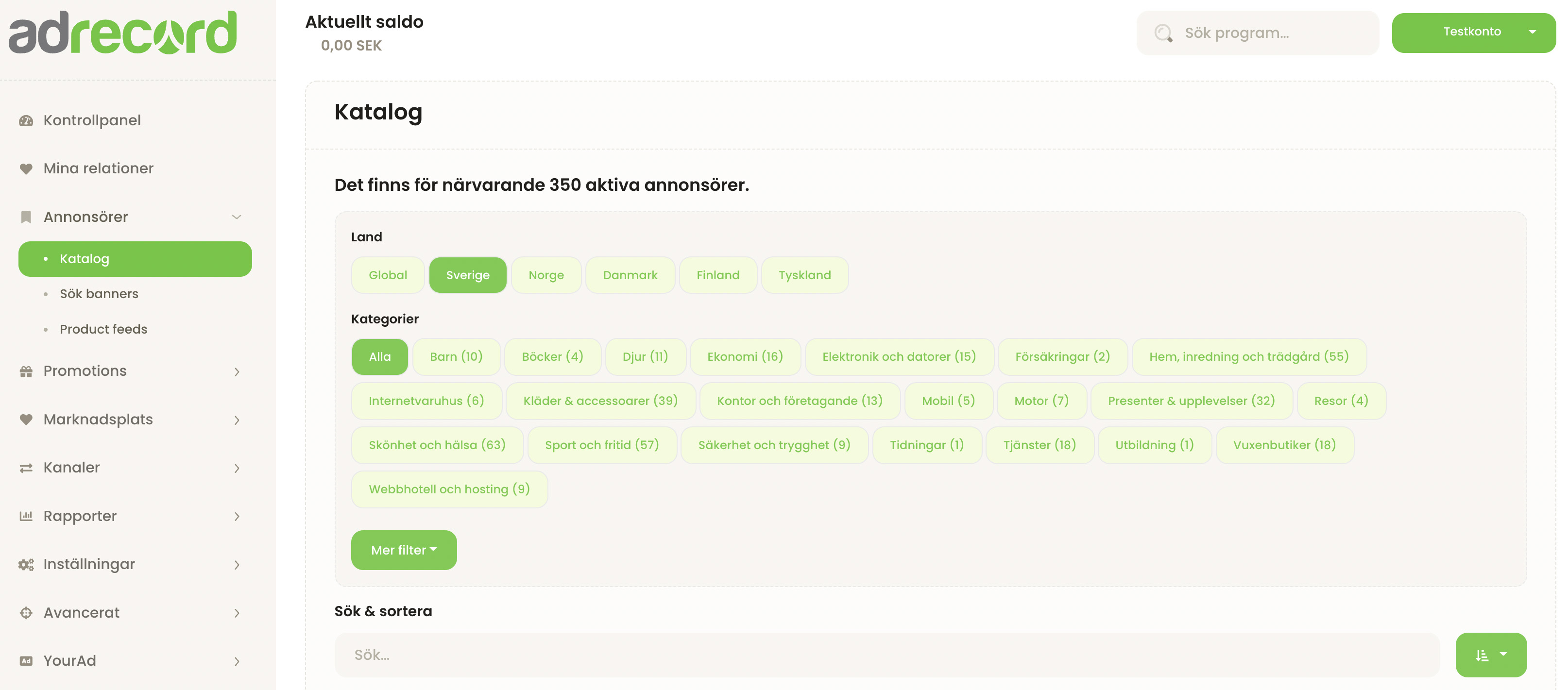Screen dimensions: 1568x690
Task: Click the bar chart icon beside Rapporter
Action: pyautogui.click(x=26, y=516)
